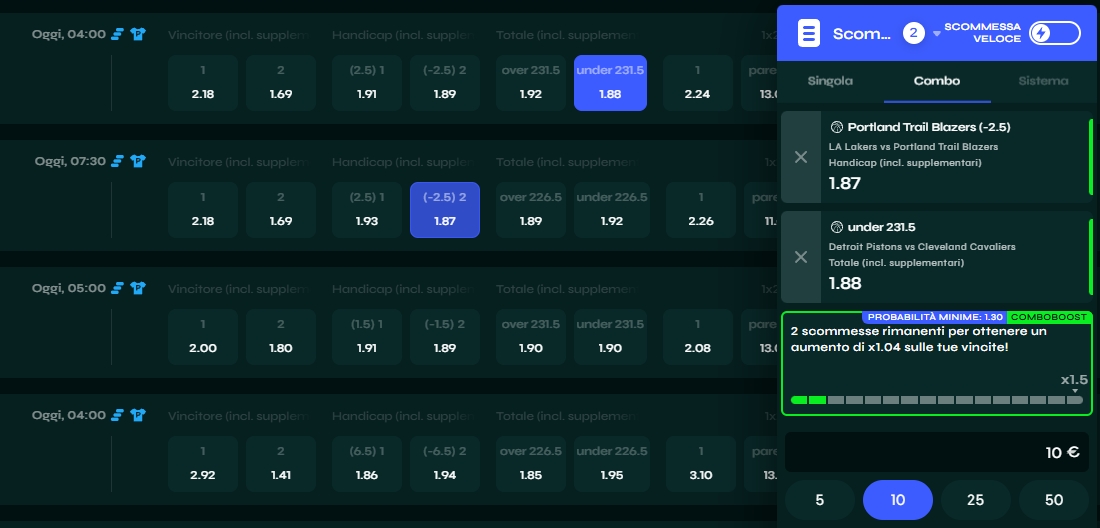Click the stake input field showing 10 €

937,452
